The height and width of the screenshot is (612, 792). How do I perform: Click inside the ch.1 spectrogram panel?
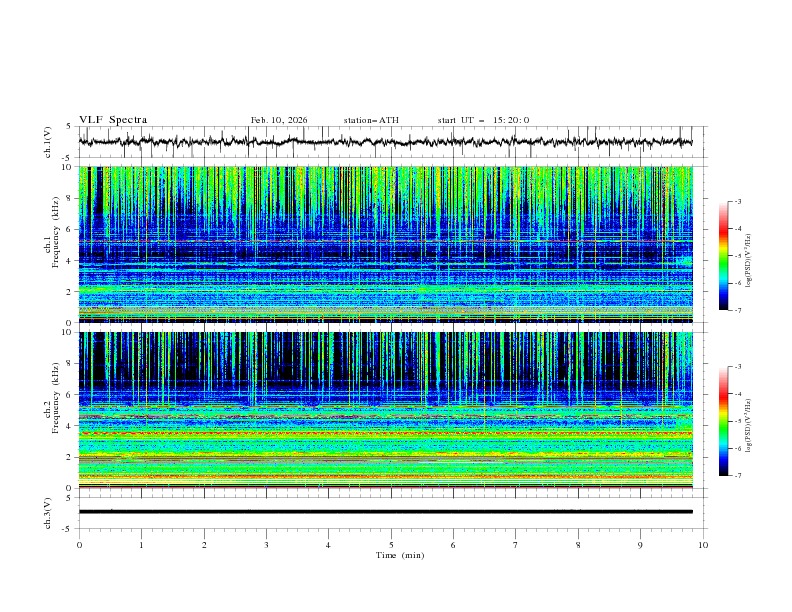tap(390, 245)
